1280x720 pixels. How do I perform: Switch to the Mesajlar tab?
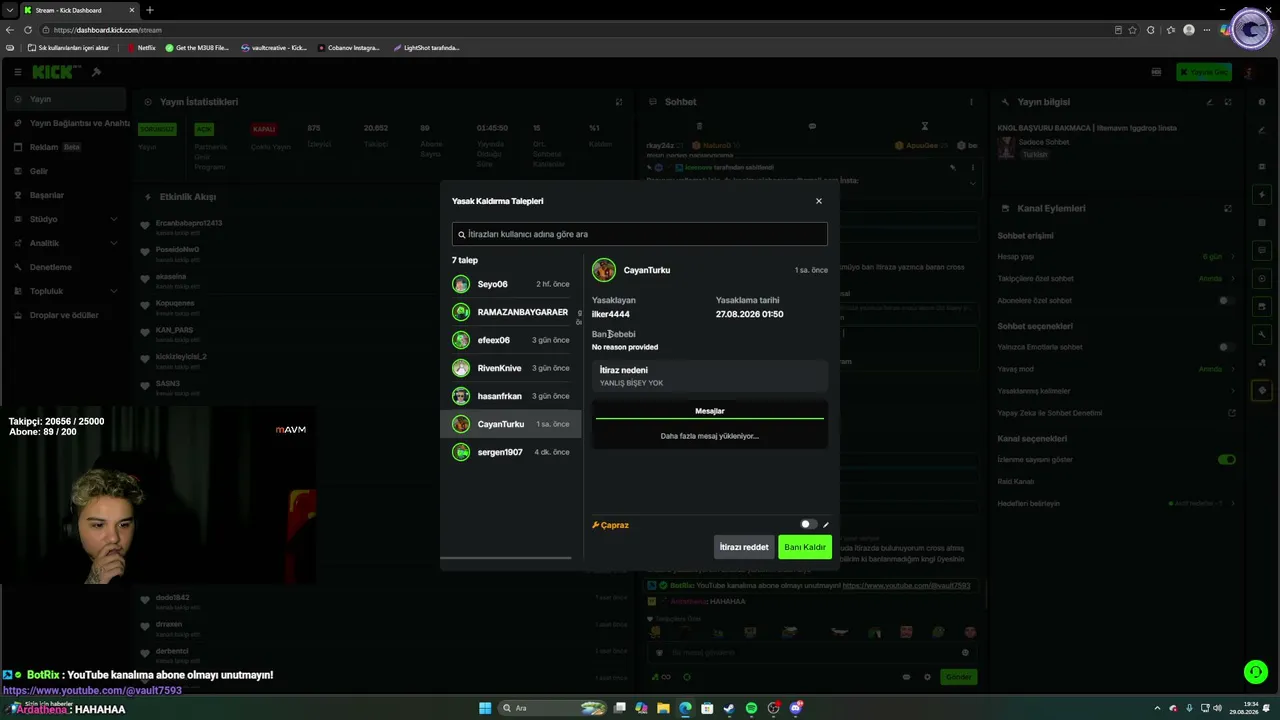(x=710, y=411)
